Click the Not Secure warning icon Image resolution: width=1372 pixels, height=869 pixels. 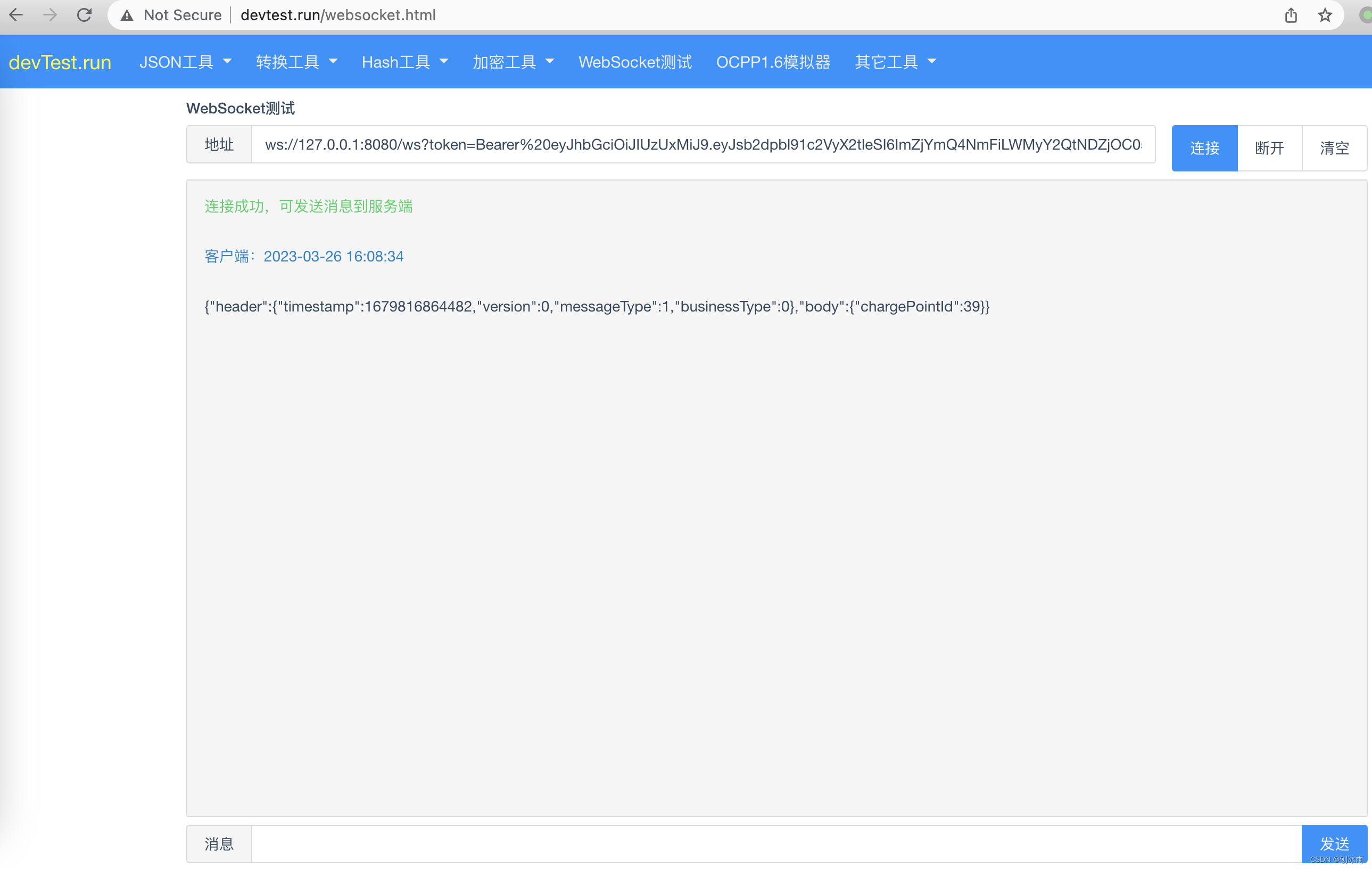pyautogui.click(x=127, y=15)
